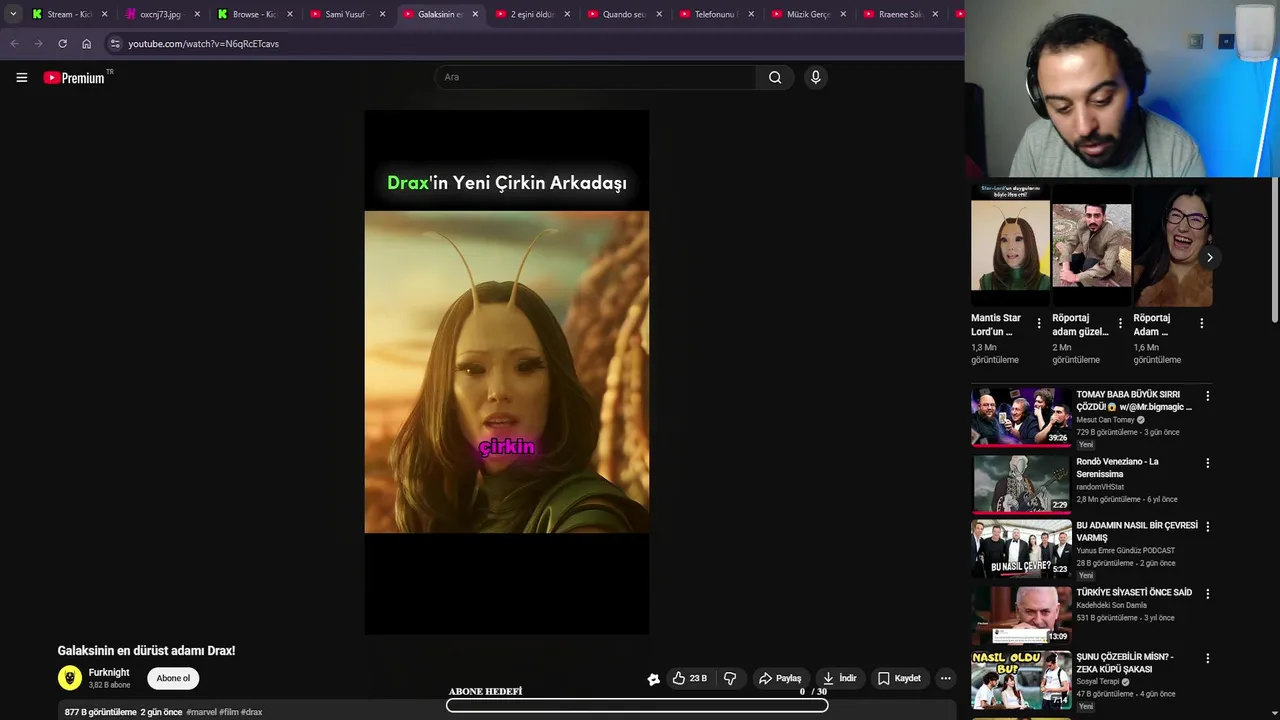This screenshot has height=720, width=1280.
Task: View site information icon in address bar
Action: [x=115, y=44]
